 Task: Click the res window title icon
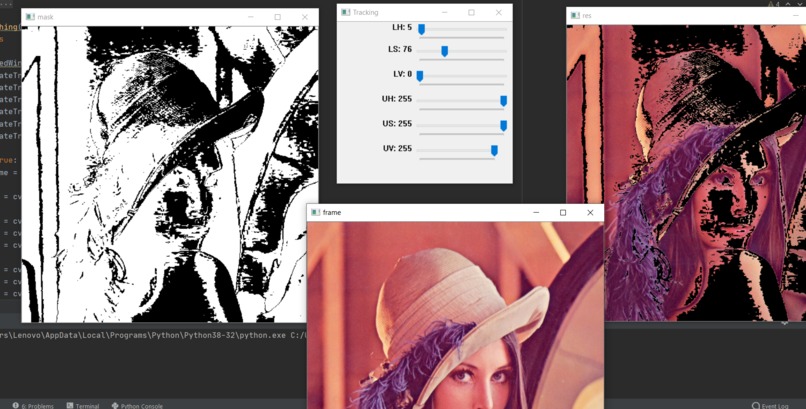coord(575,15)
